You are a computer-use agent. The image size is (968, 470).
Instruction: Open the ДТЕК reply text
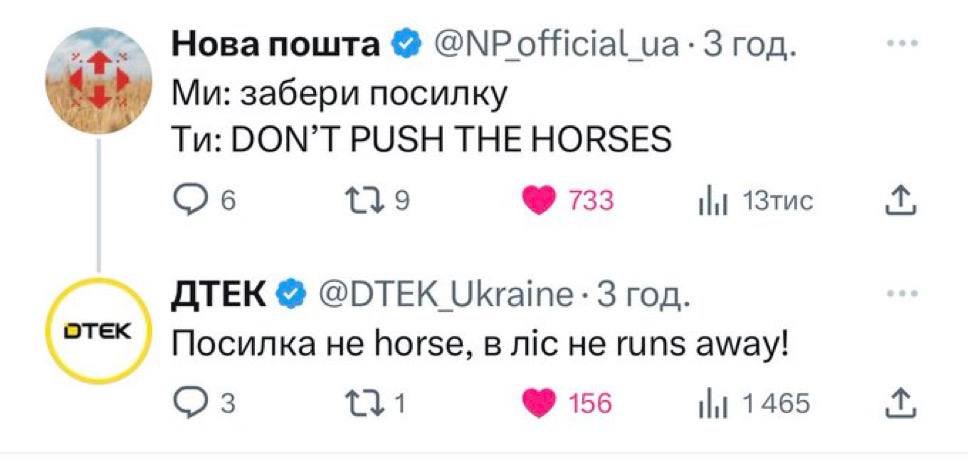481,345
